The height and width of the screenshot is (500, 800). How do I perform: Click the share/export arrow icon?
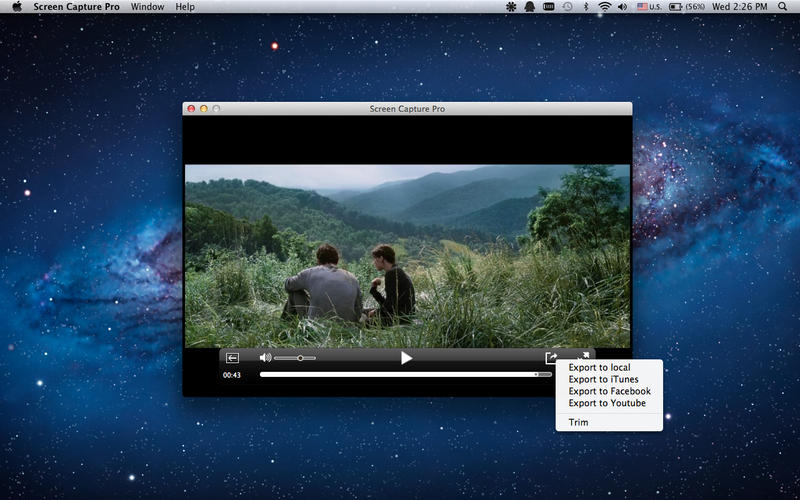551,357
